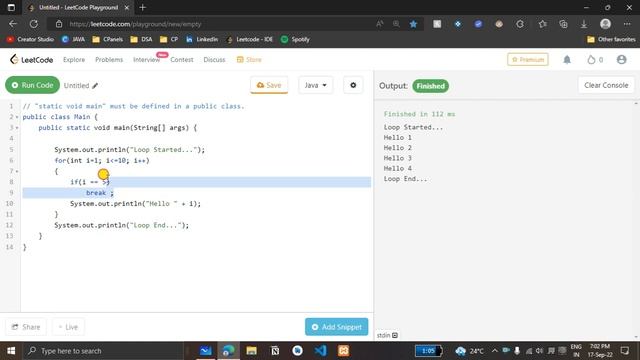Viewport: 640px width, 360px height.
Task: Open the Creator Studio bookmark
Action: (x=30, y=40)
